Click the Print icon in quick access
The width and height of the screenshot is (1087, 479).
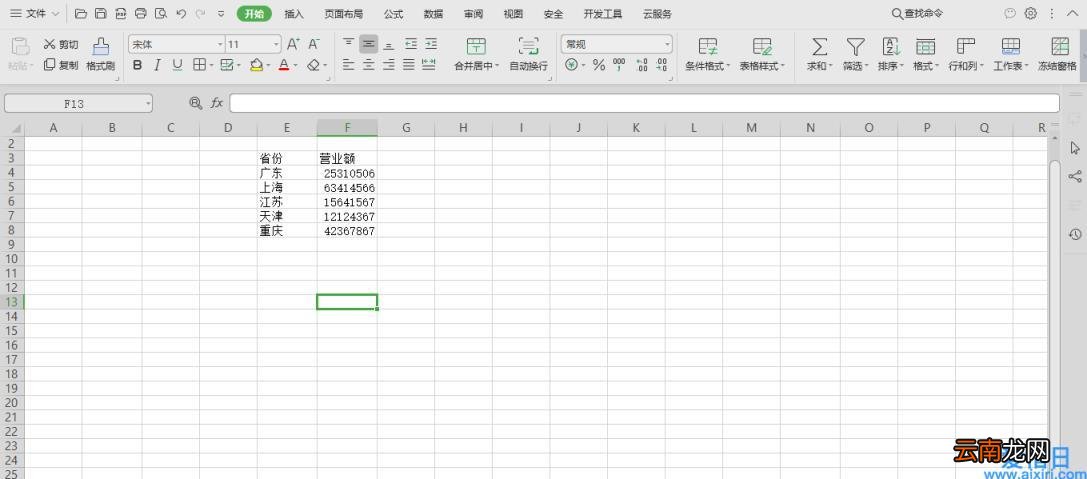[x=141, y=13]
